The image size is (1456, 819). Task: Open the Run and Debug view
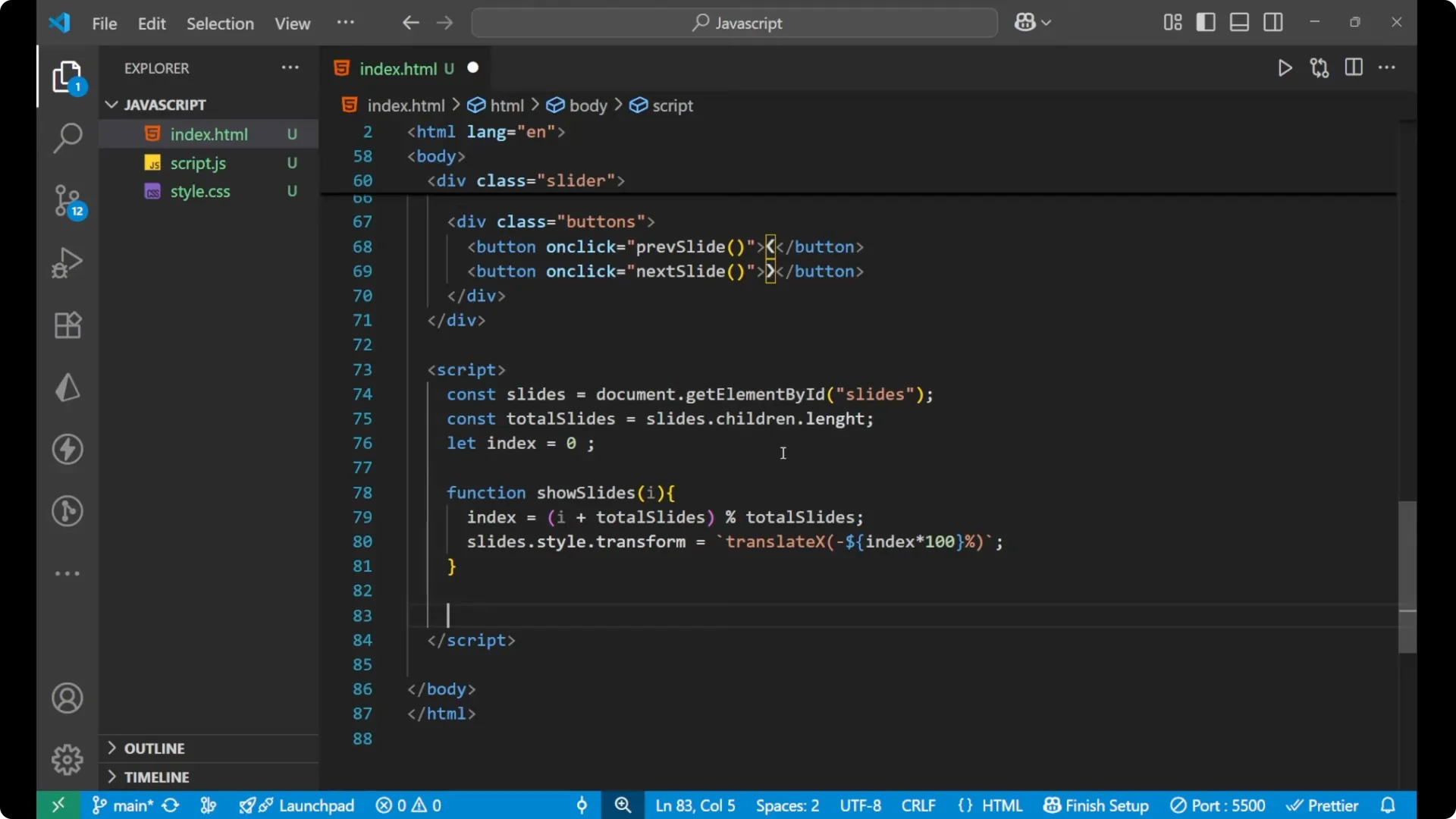[67, 262]
